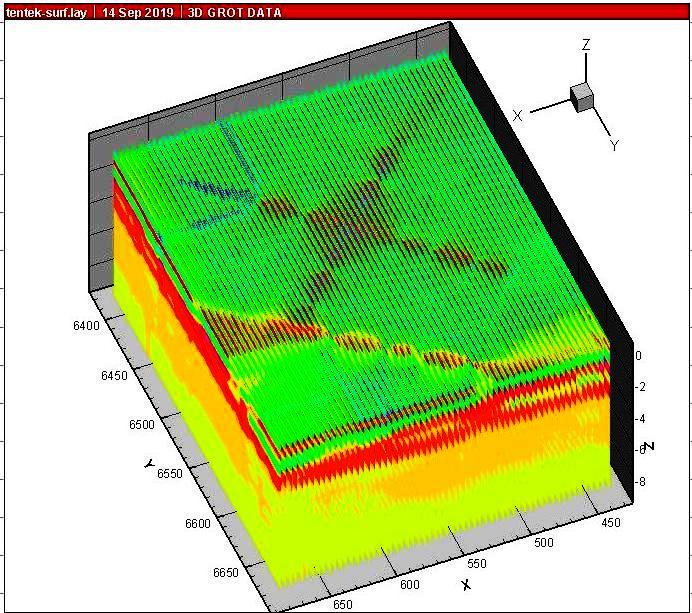Select the 0 tick label on Z axis
Viewport: 692px width, 613px height.
[638, 355]
